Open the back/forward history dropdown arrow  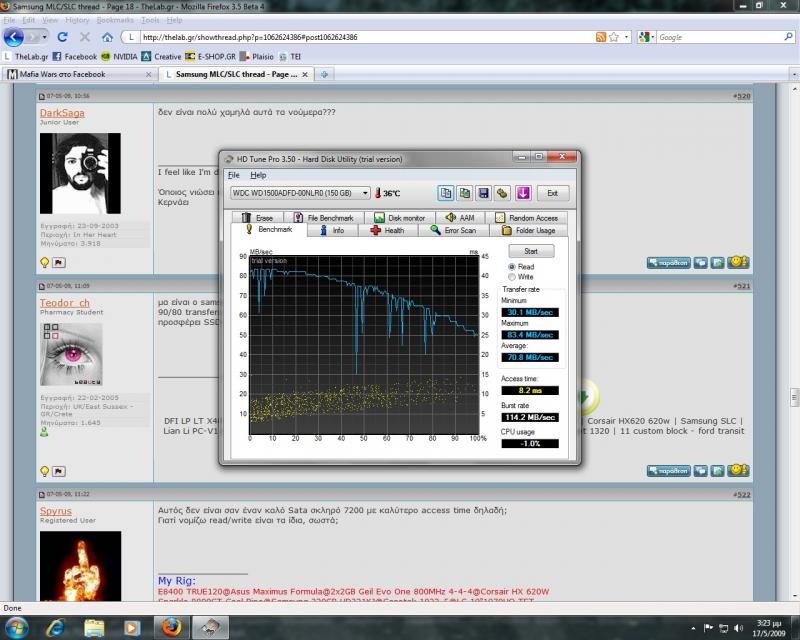coord(45,37)
